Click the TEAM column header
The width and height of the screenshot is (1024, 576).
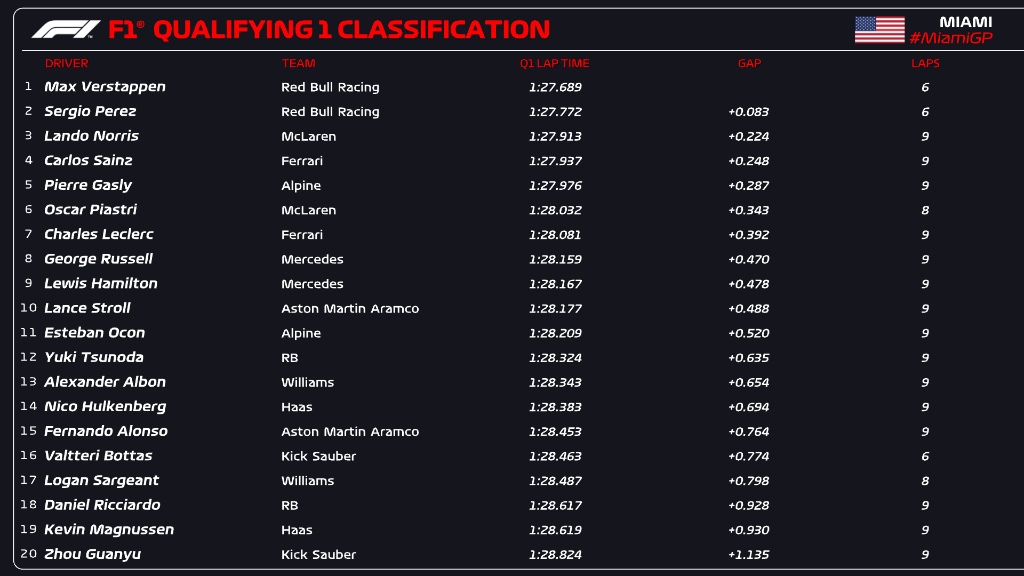tap(298, 63)
